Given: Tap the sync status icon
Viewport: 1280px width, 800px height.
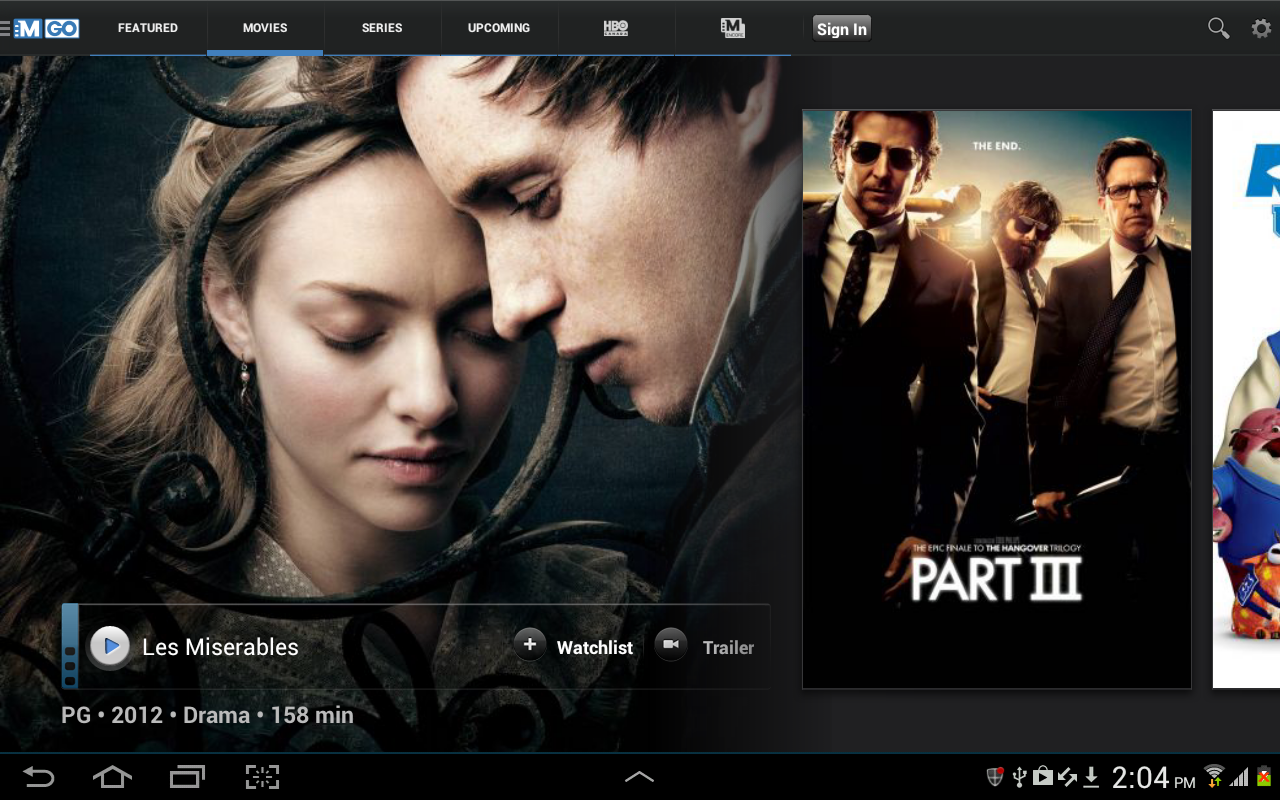Looking at the screenshot, I should click(x=1067, y=777).
